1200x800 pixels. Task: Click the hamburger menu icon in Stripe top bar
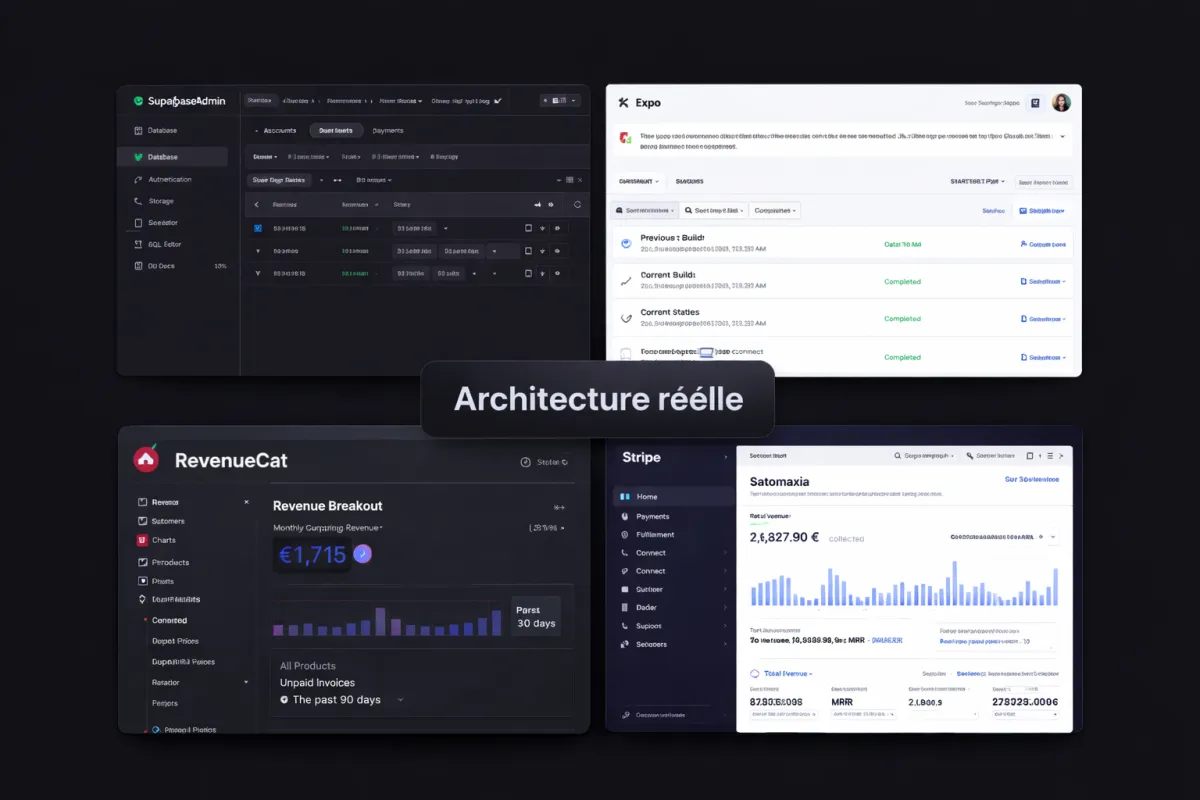[1049, 455]
